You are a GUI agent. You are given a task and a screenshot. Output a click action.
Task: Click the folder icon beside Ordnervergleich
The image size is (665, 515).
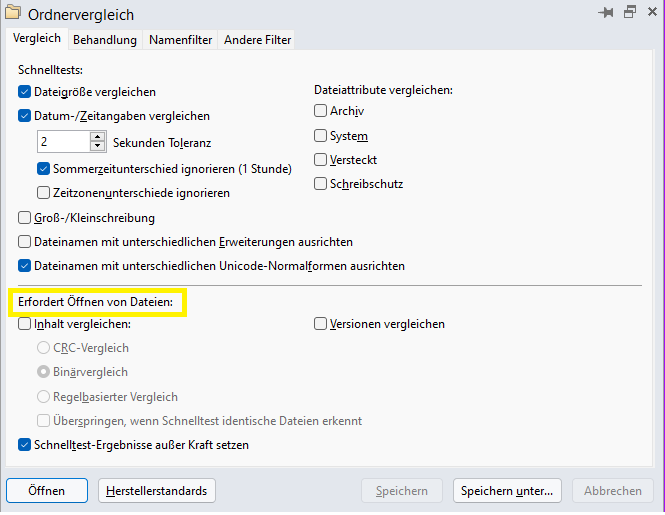tap(13, 13)
